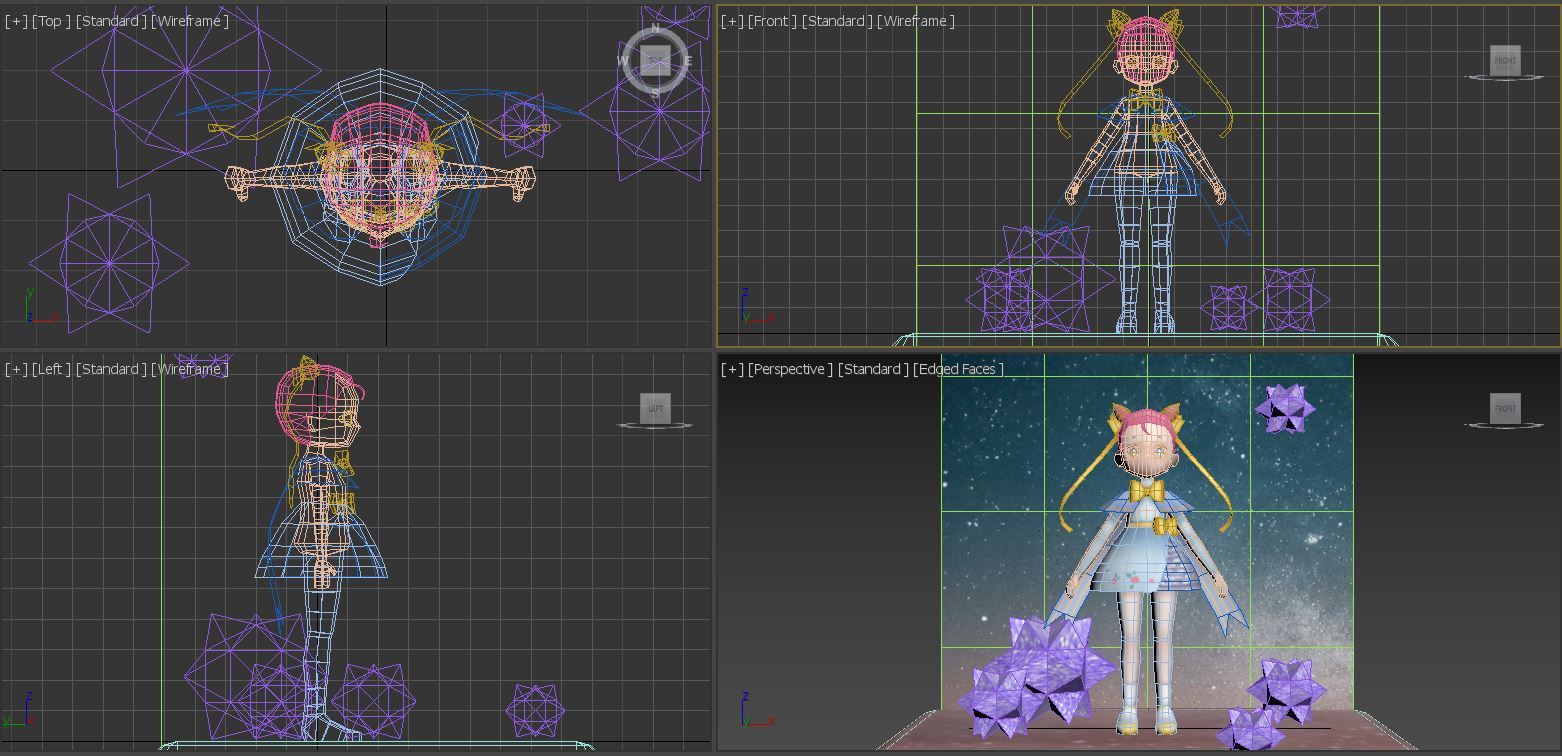Open the [Edged Faces] shading menu

958,369
